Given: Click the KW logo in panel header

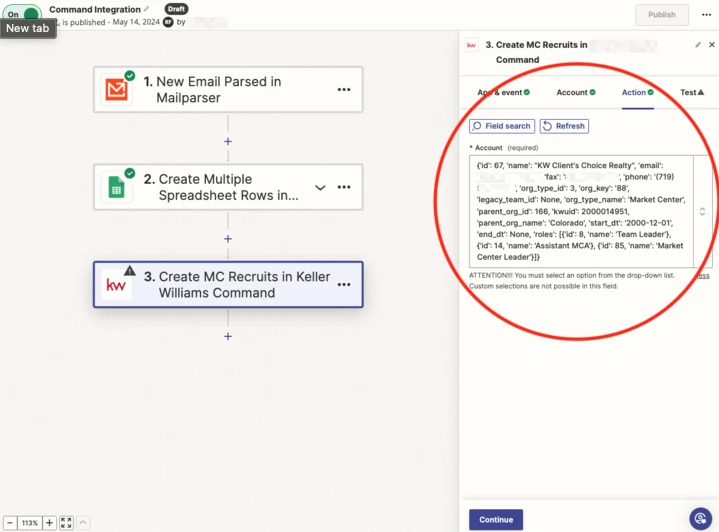Looking at the screenshot, I should click(471, 45).
